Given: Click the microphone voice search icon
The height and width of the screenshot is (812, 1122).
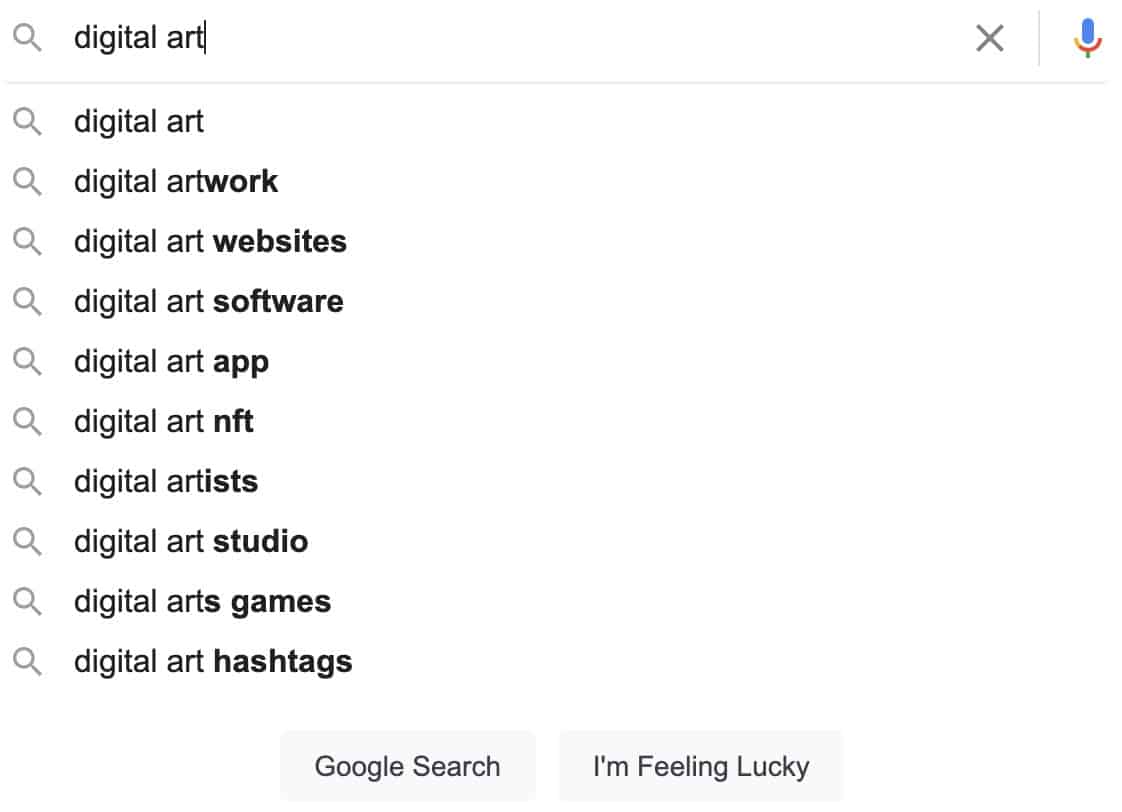Looking at the screenshot, I should 1087,39.
